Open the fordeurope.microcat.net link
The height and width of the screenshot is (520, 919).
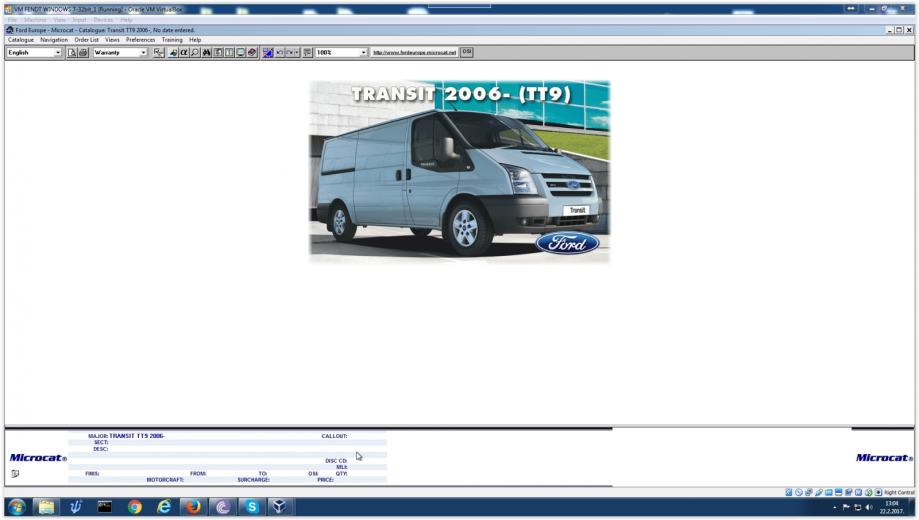tap(414, 52)
